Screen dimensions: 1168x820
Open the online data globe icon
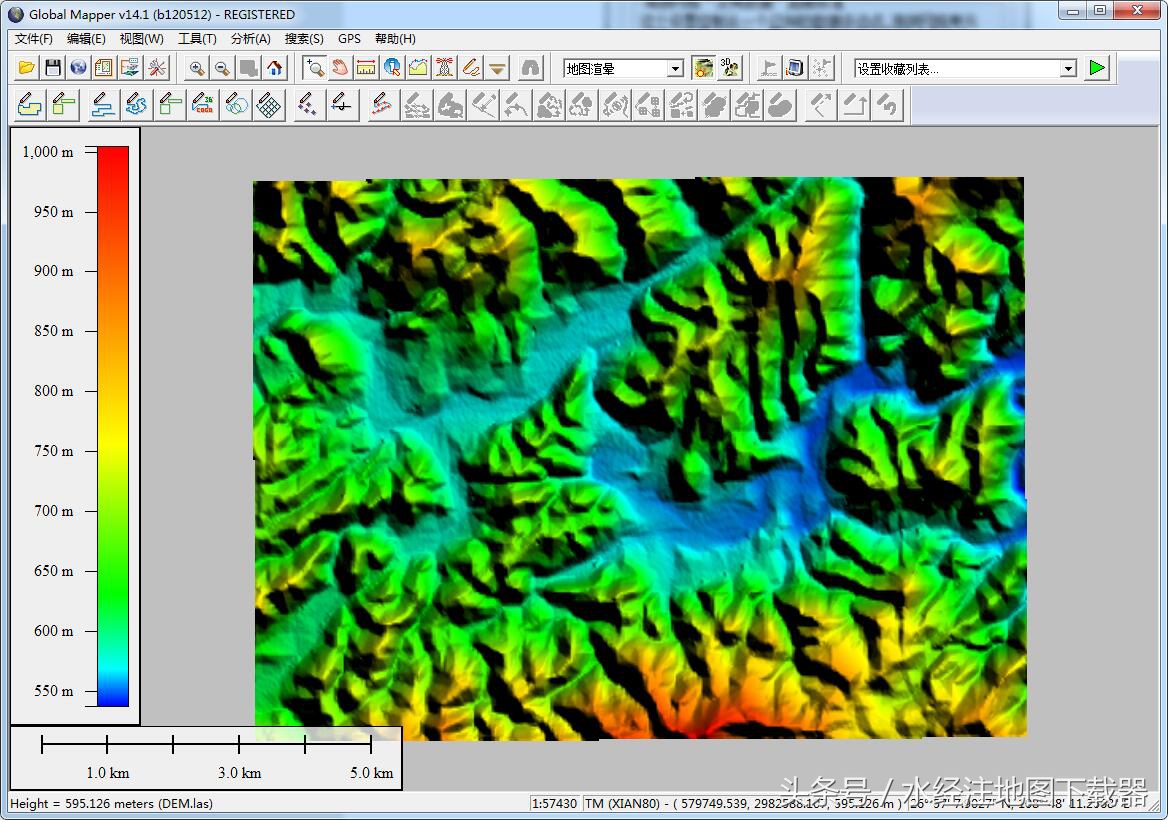coord(78,68)
